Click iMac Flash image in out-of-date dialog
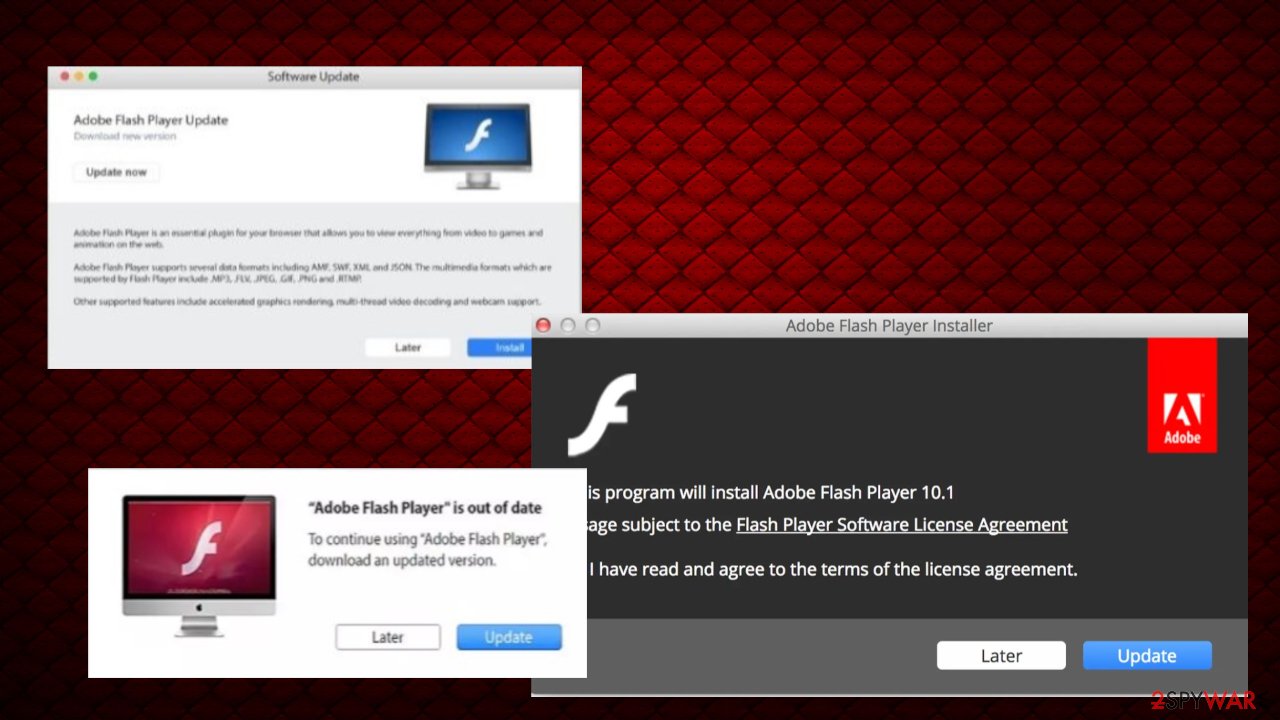Image resolution: width=1280 pixels, height=720 pixels. pos(198,565)
